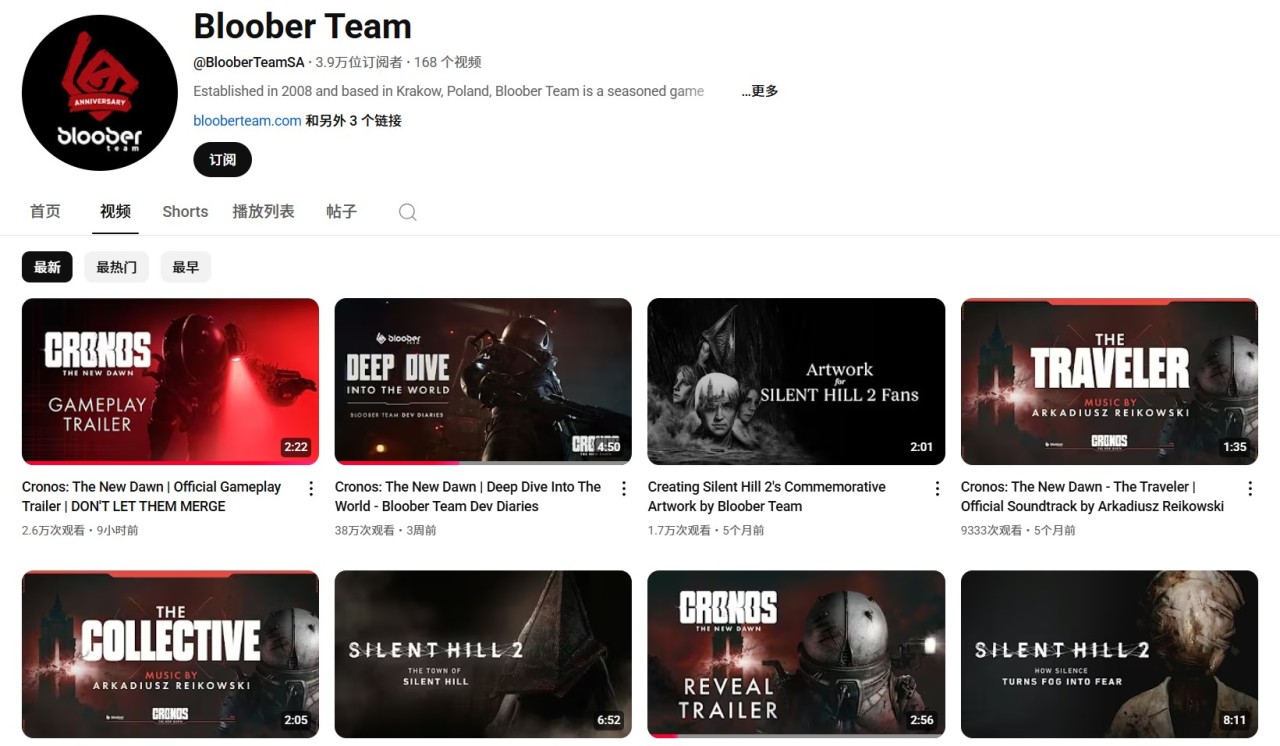Open more options for Silent Hill 2's Commemorative Artwork

pos(937,488)
